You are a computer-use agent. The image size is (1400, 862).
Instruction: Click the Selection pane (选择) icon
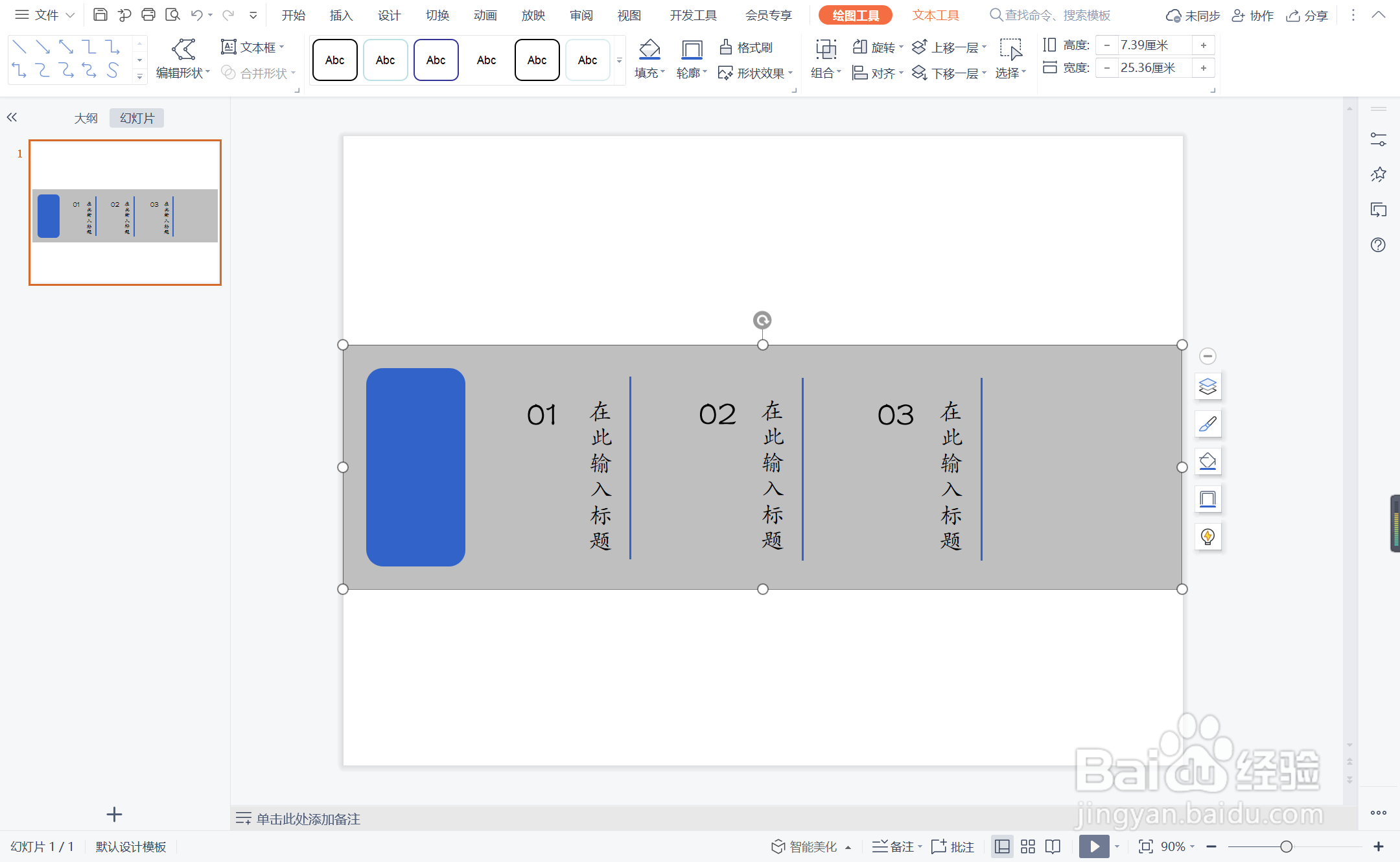pyautogui.click(x=1010, y=49)
